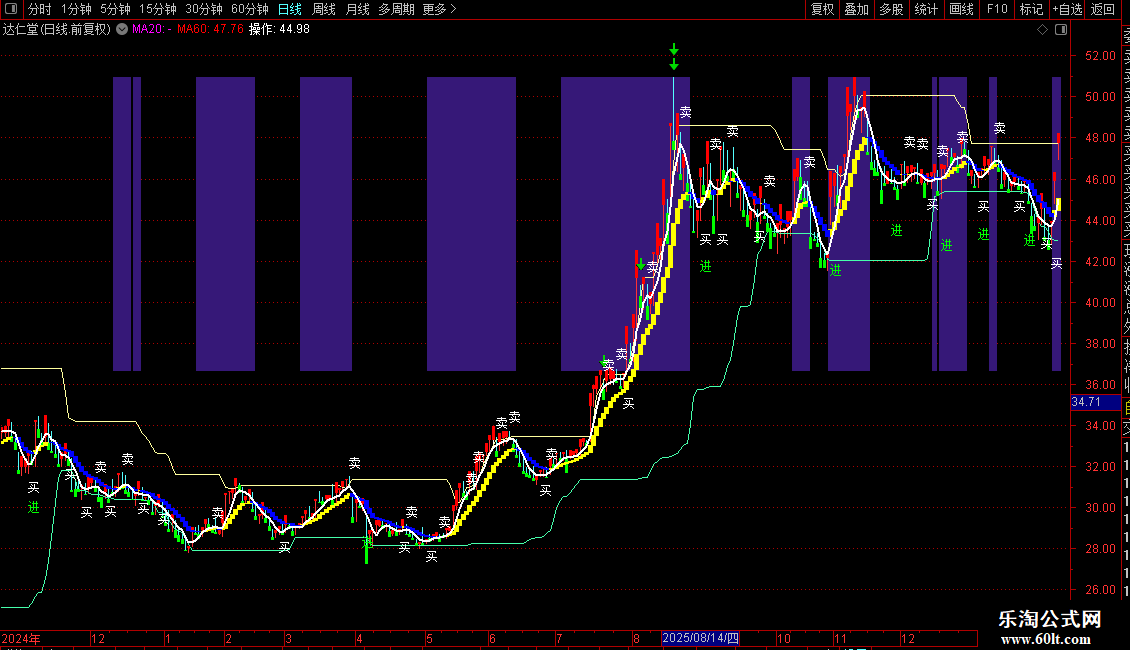1130x650 pixels.
Task: Select the 5分钟 period tab
Action: coord(115,9)
